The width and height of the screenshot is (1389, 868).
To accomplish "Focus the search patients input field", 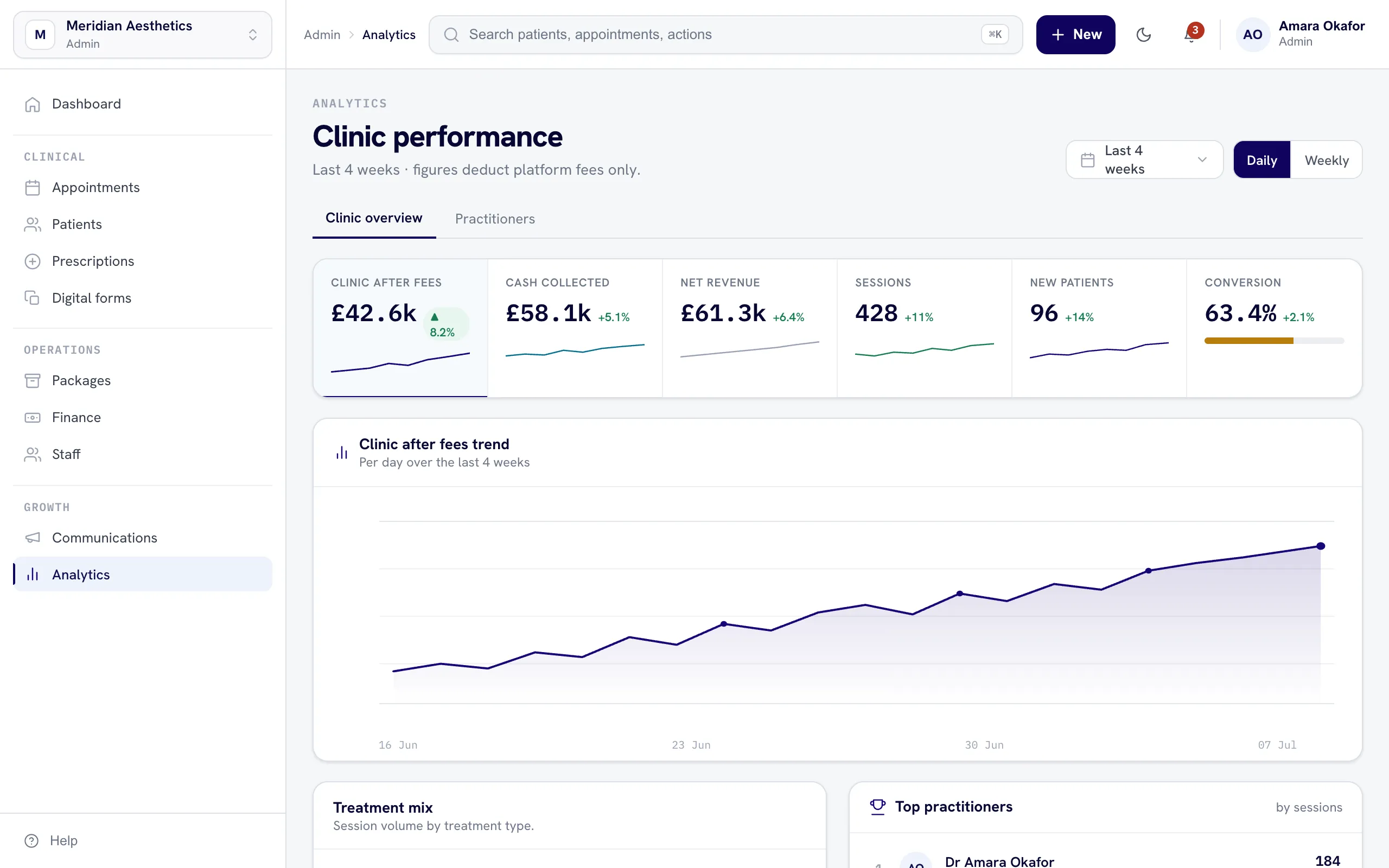I will tap(725, 34).
